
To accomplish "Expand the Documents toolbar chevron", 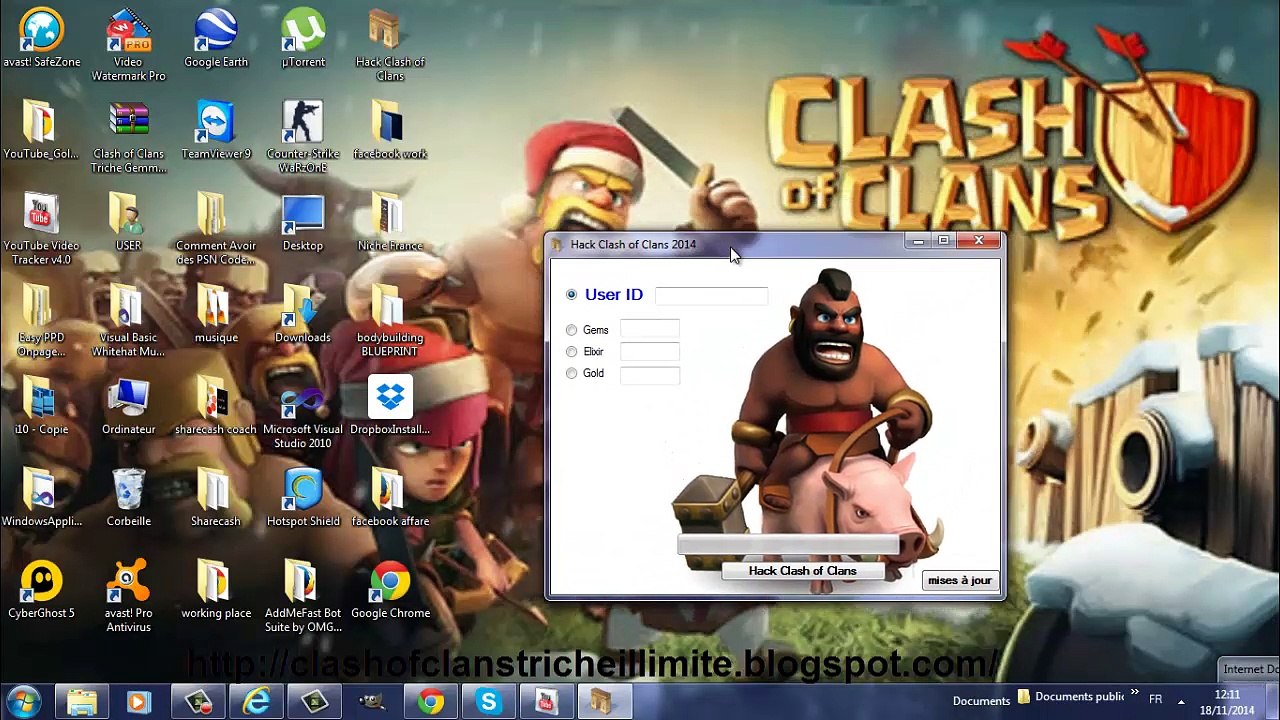I will (1134, 694).
